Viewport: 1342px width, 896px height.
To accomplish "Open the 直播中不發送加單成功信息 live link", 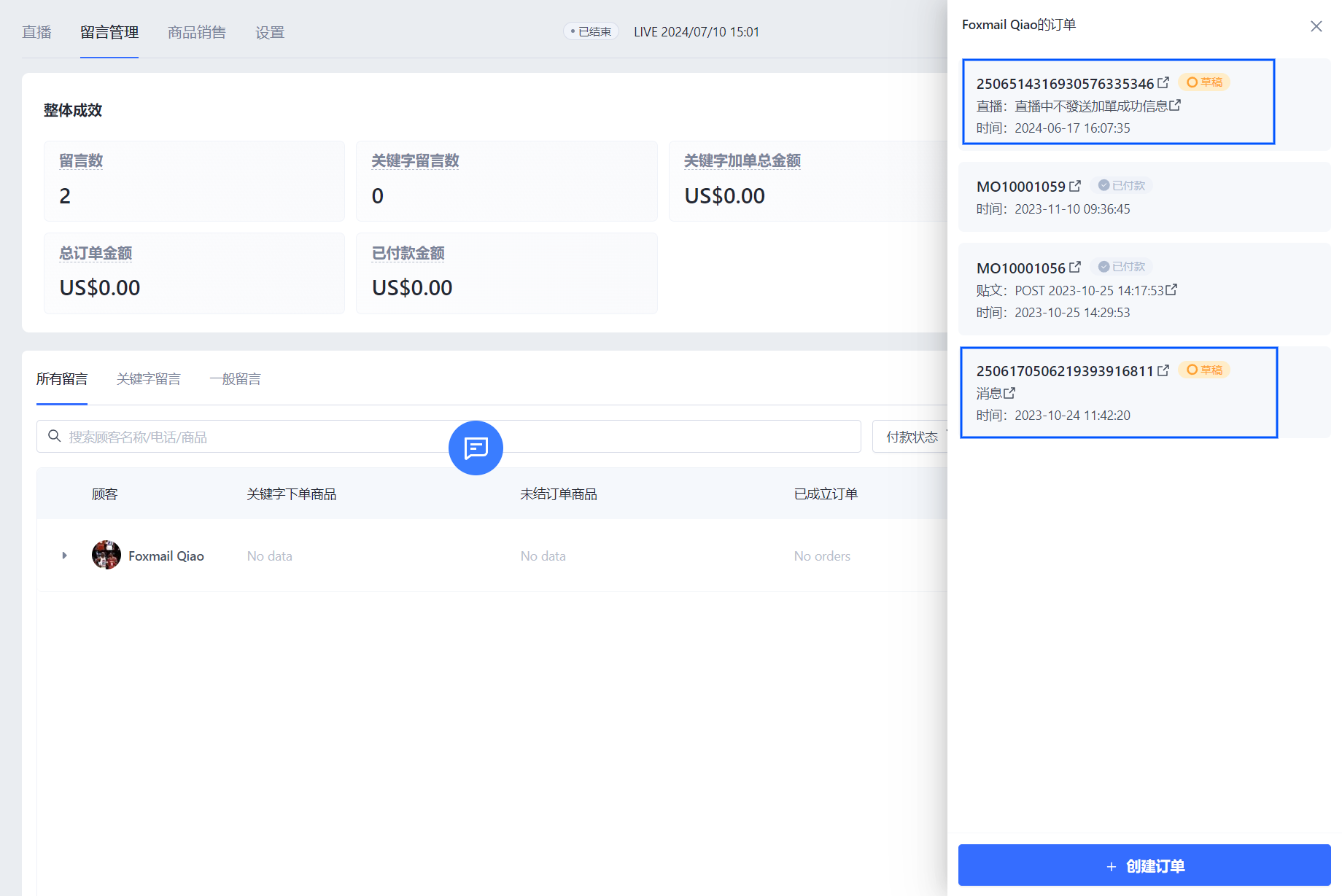I will tap(1091, 106).
